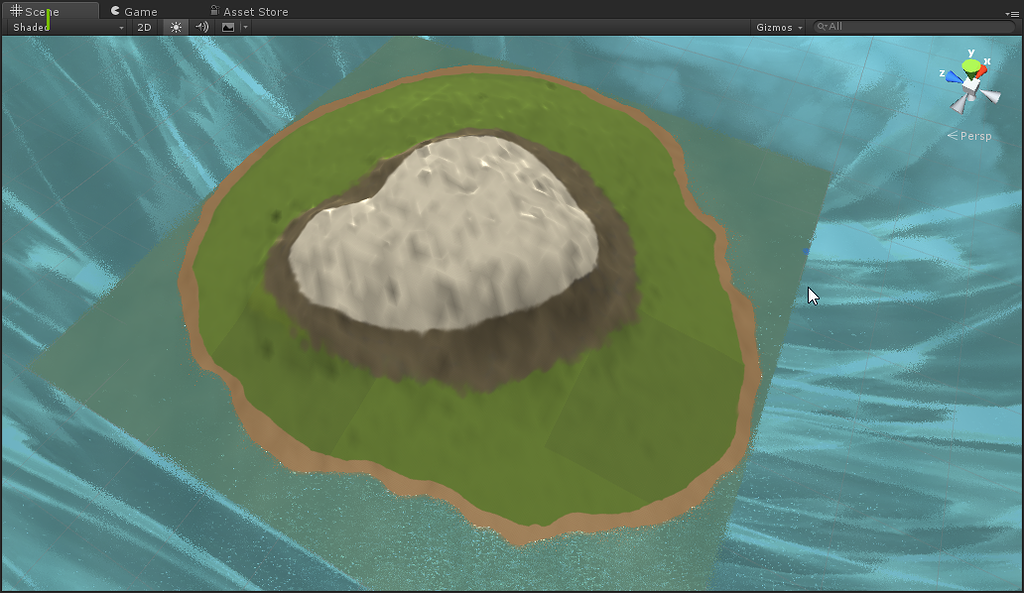Open the panel options hamburger icon at top right

tap(1014, 14)
